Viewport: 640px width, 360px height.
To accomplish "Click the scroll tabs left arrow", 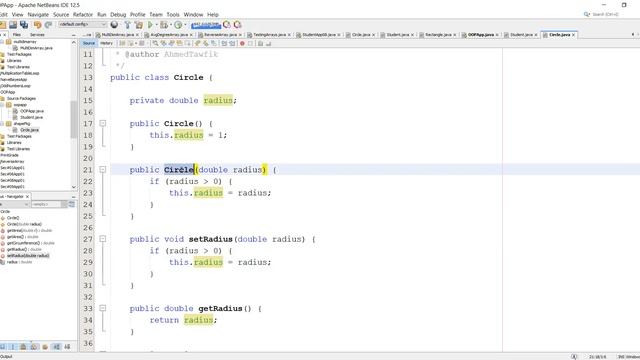I will pos(633,35).
